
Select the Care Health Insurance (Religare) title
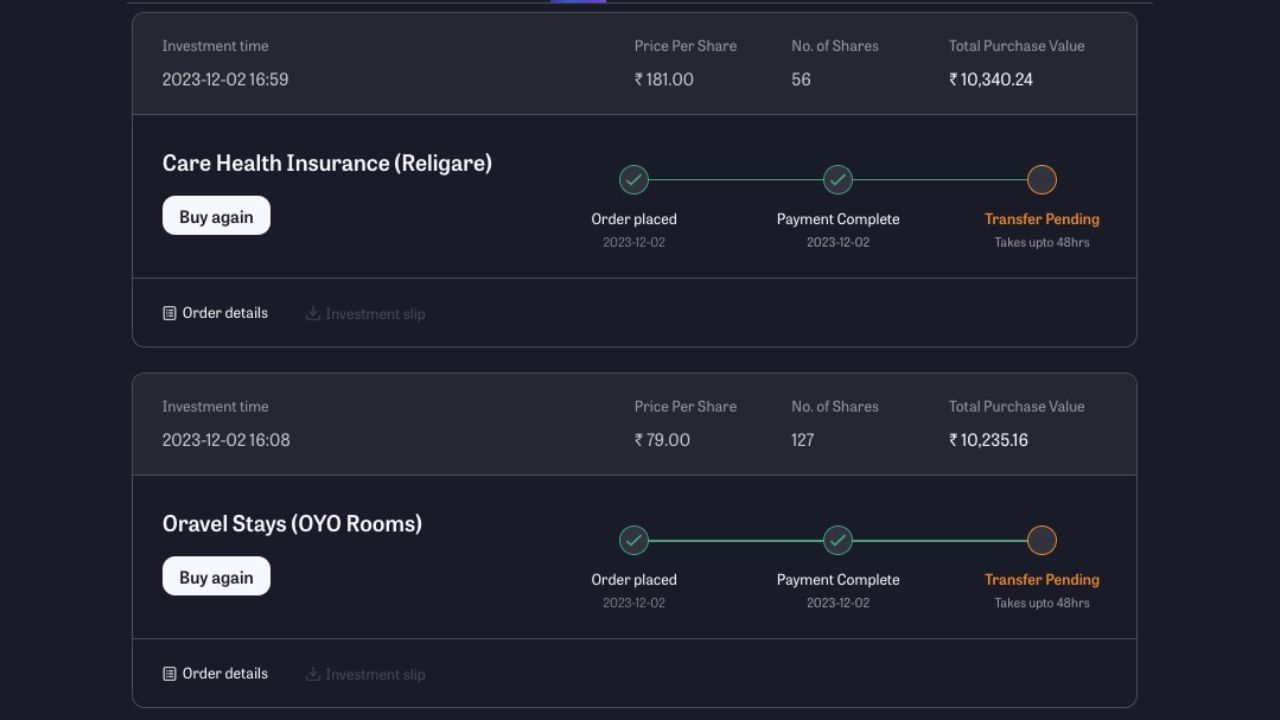pos(327,163)
